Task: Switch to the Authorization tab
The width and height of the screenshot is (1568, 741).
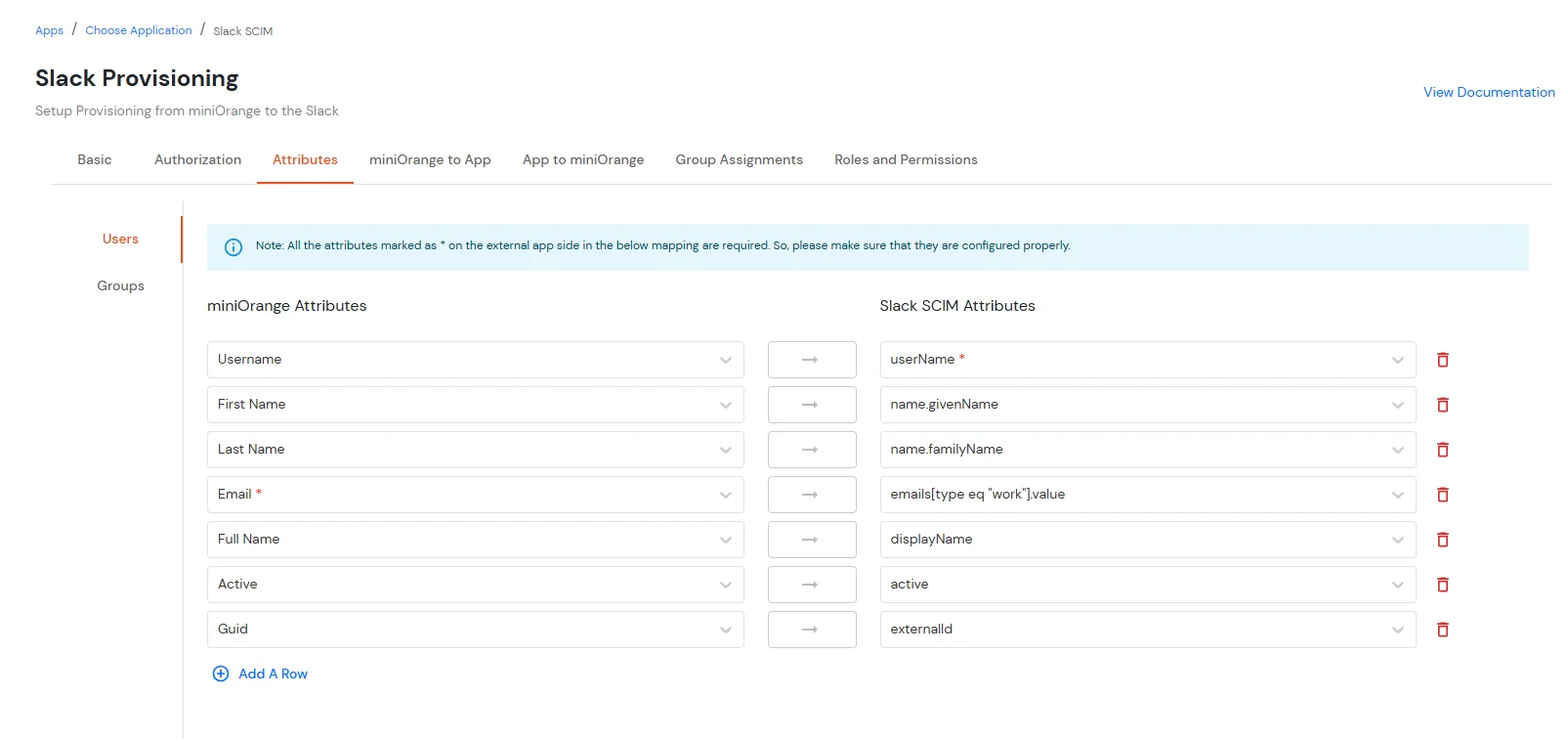Action: click(x=197, y=159)
